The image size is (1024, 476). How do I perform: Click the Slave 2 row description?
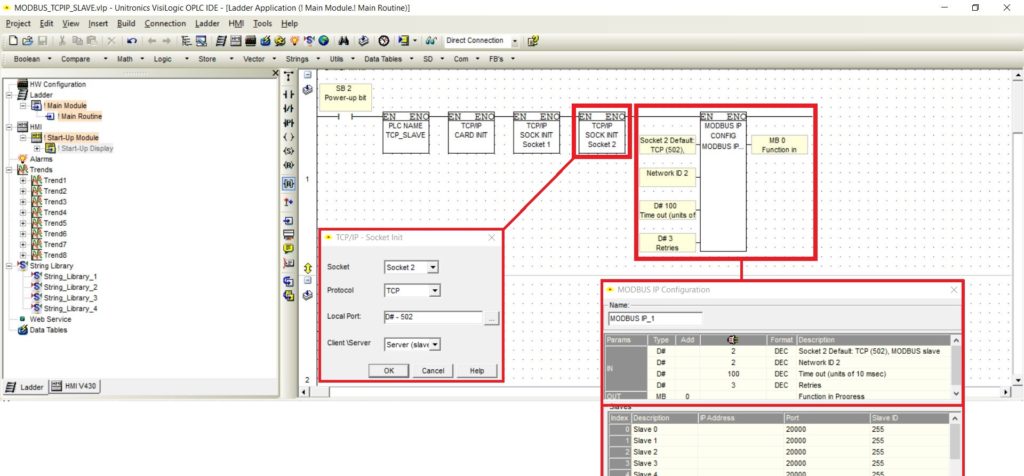coord(664,452)
